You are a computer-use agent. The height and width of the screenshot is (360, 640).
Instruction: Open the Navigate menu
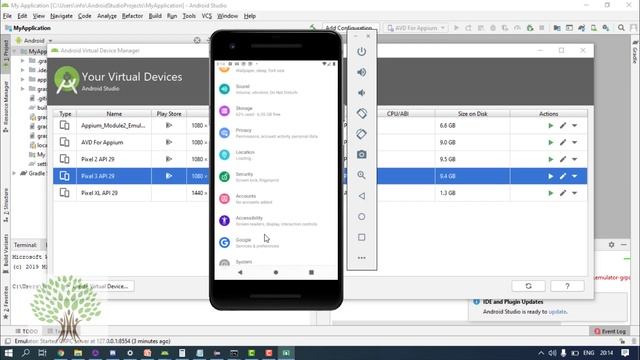tap(61, 16)
